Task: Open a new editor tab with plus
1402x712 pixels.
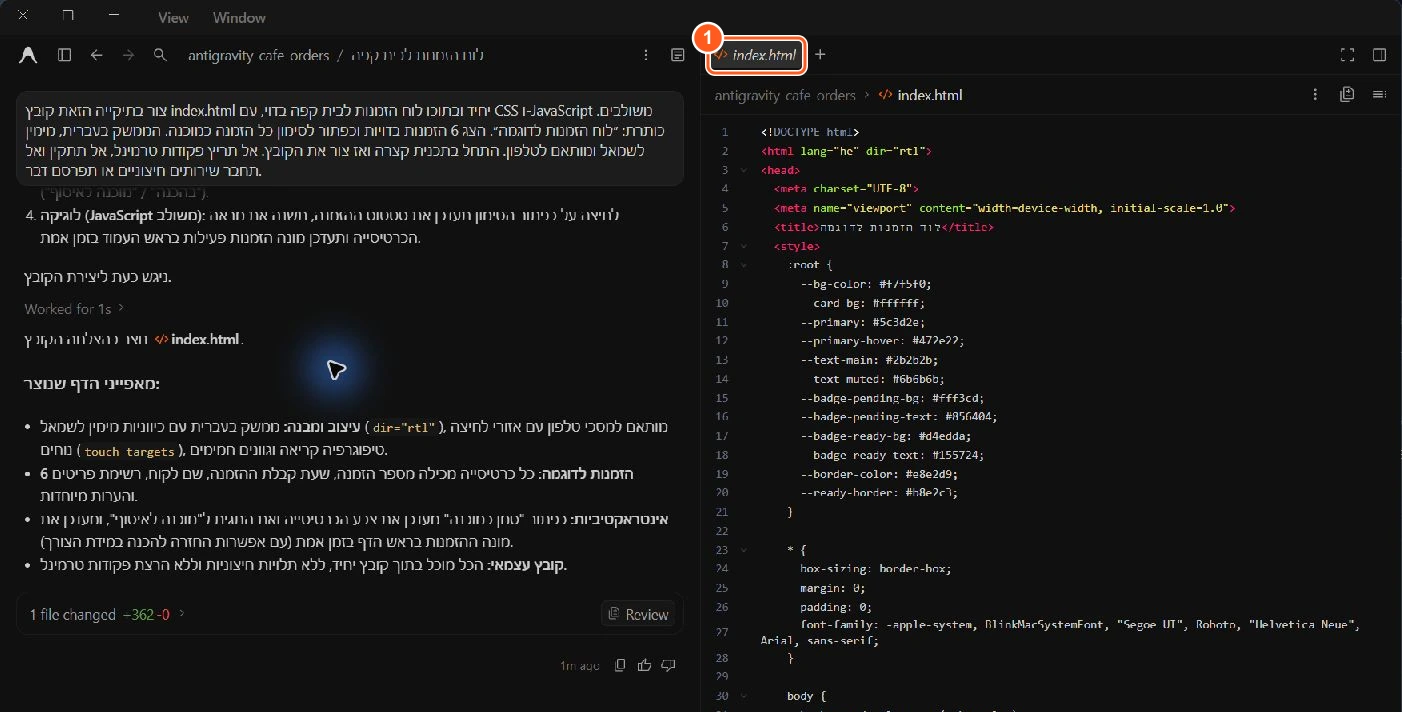Action: pos(820,55)
